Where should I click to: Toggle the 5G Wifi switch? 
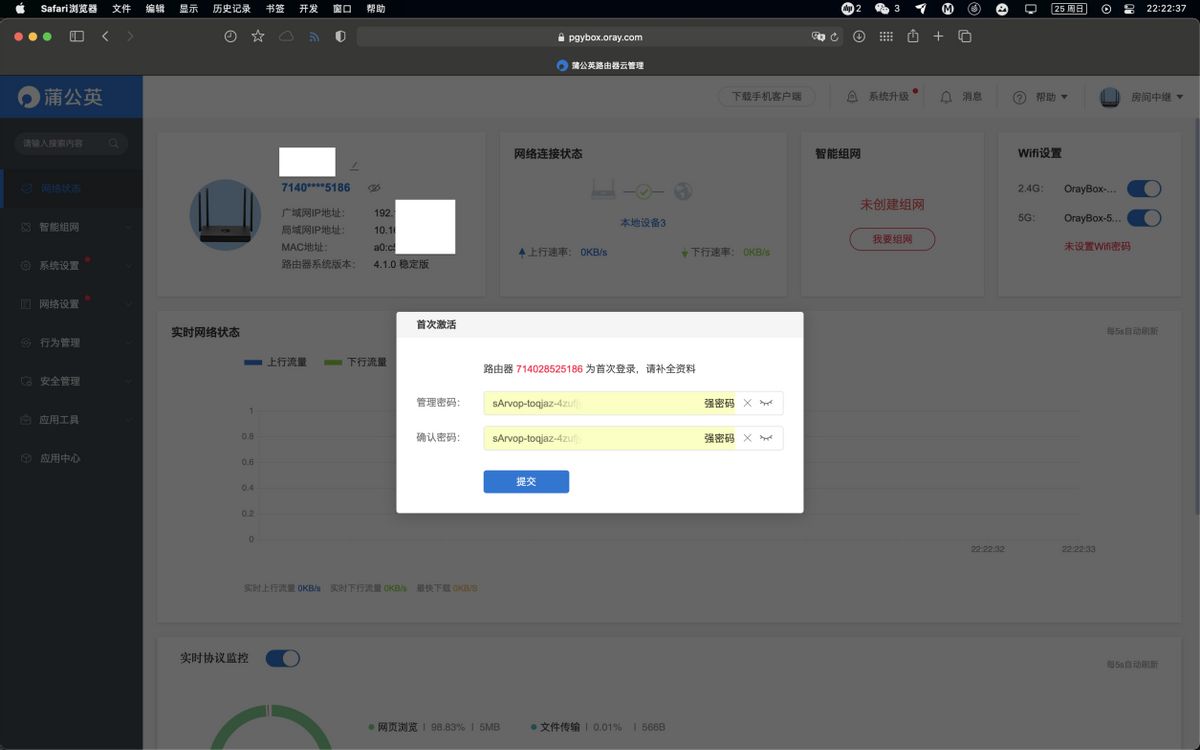1143,218
